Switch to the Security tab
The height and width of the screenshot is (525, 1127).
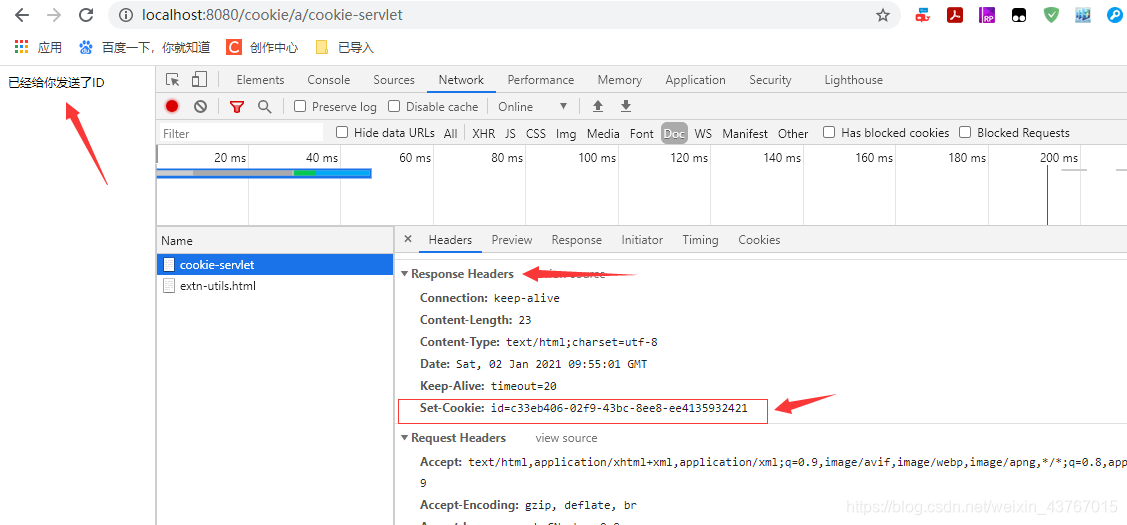pyautogui.click(x=770, y=80)
